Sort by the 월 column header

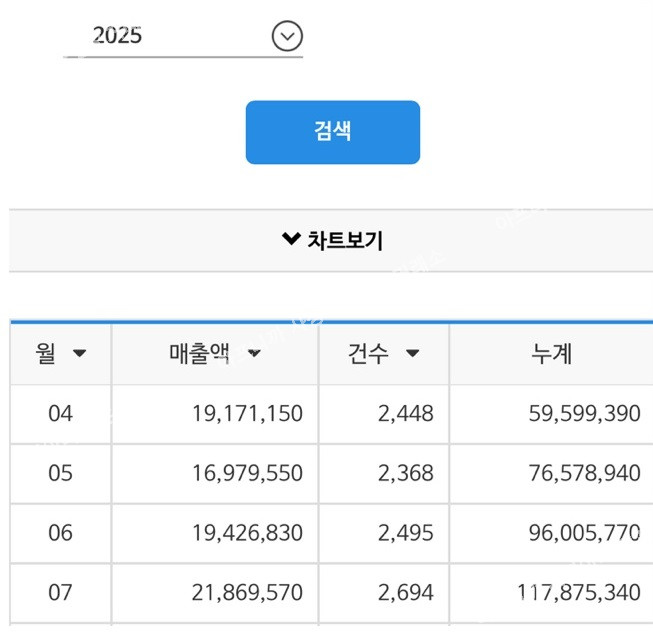pos(60,353)
